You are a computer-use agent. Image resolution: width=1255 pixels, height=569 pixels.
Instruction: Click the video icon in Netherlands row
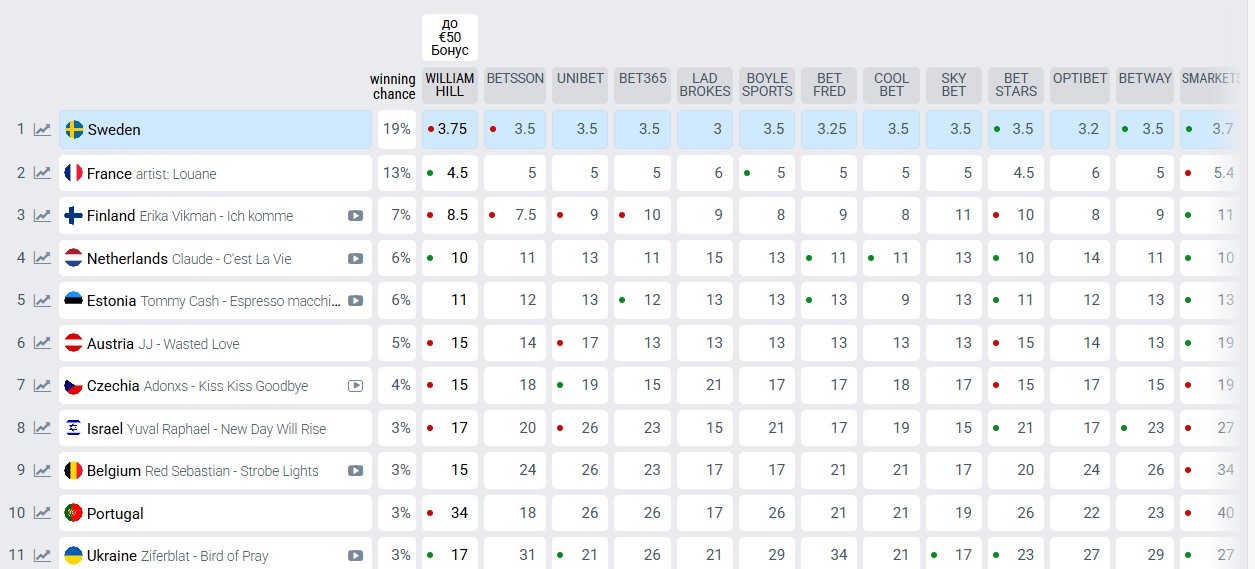pos(355,259)
